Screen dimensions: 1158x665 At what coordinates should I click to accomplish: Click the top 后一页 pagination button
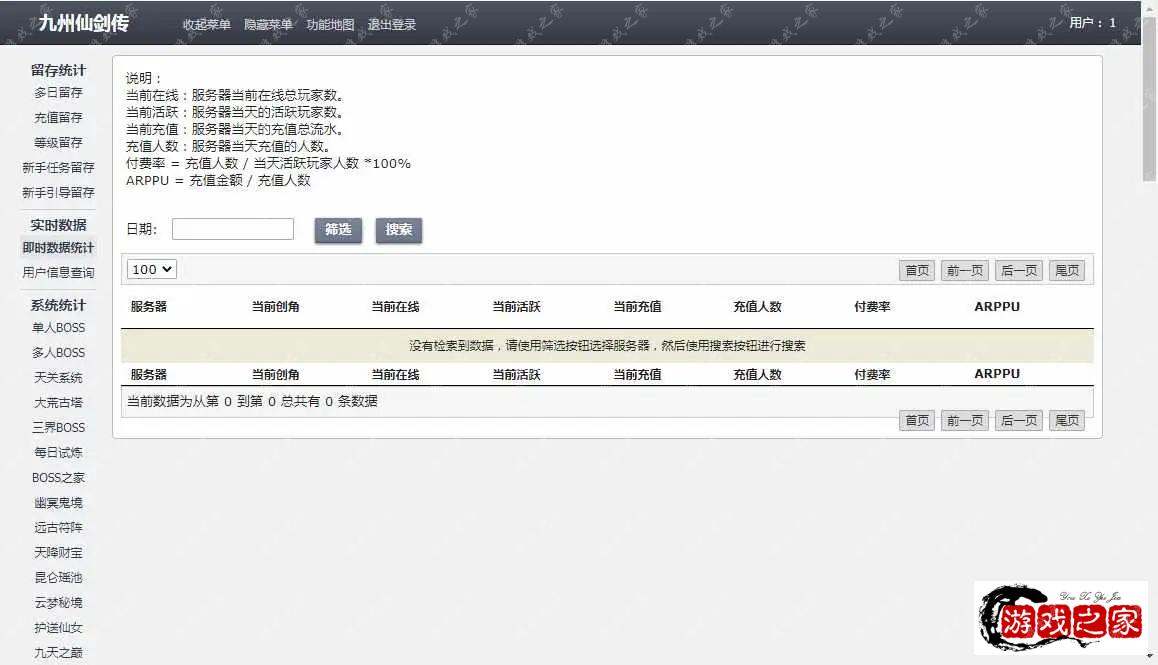coord(1019,270)
